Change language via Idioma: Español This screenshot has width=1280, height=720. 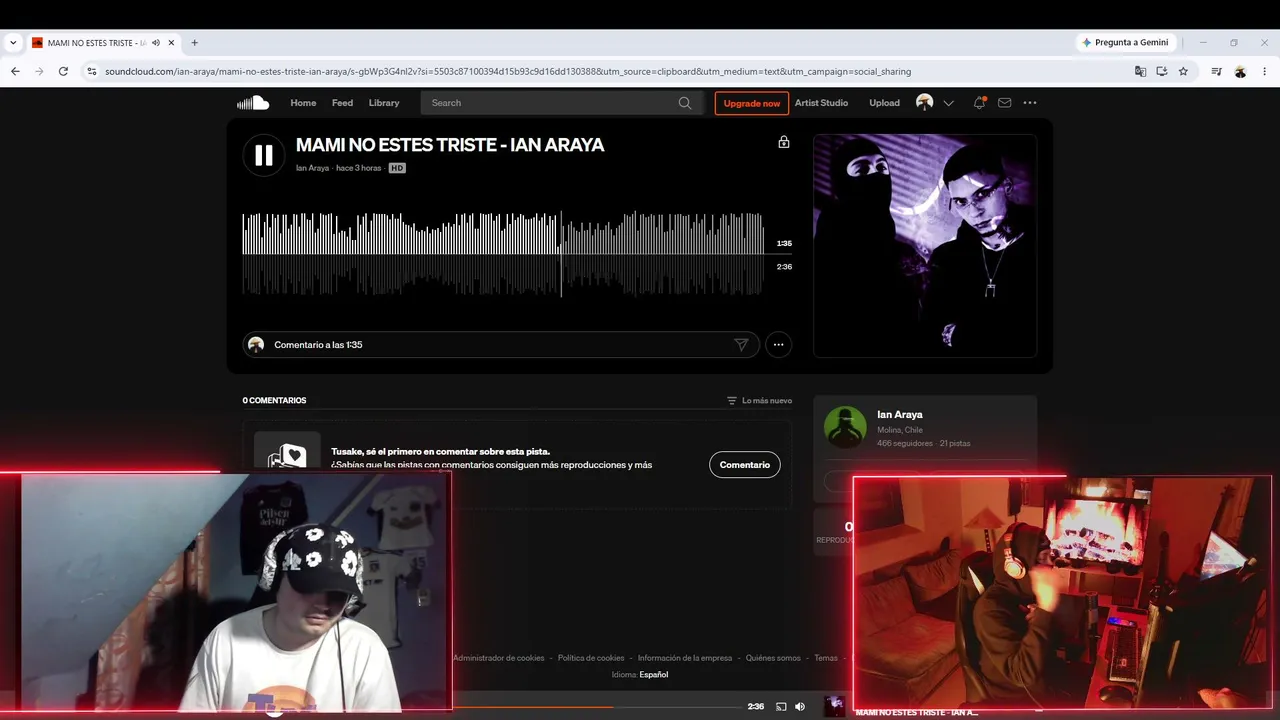tap(640, 675)
